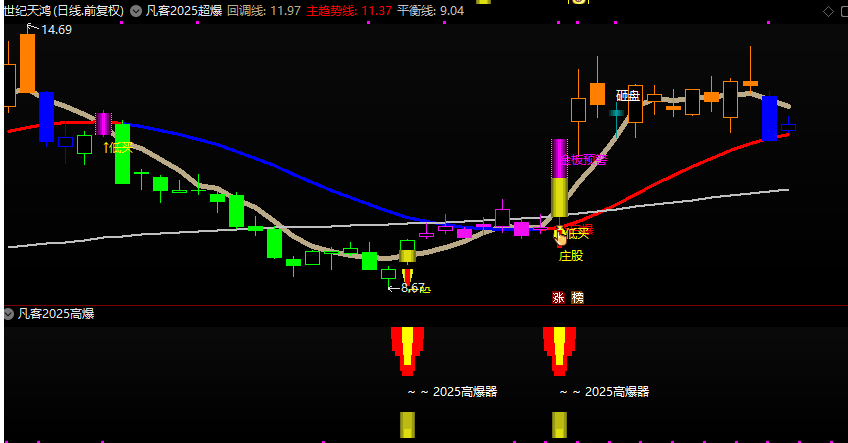Viewport: 848px width, 443px height.
Task: Click the large blue candlestick at right
Action: point(769,118)
